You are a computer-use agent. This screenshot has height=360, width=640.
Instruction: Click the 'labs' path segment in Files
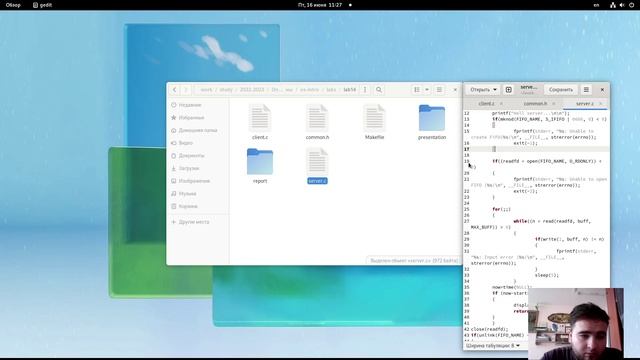tap(331, 90)
